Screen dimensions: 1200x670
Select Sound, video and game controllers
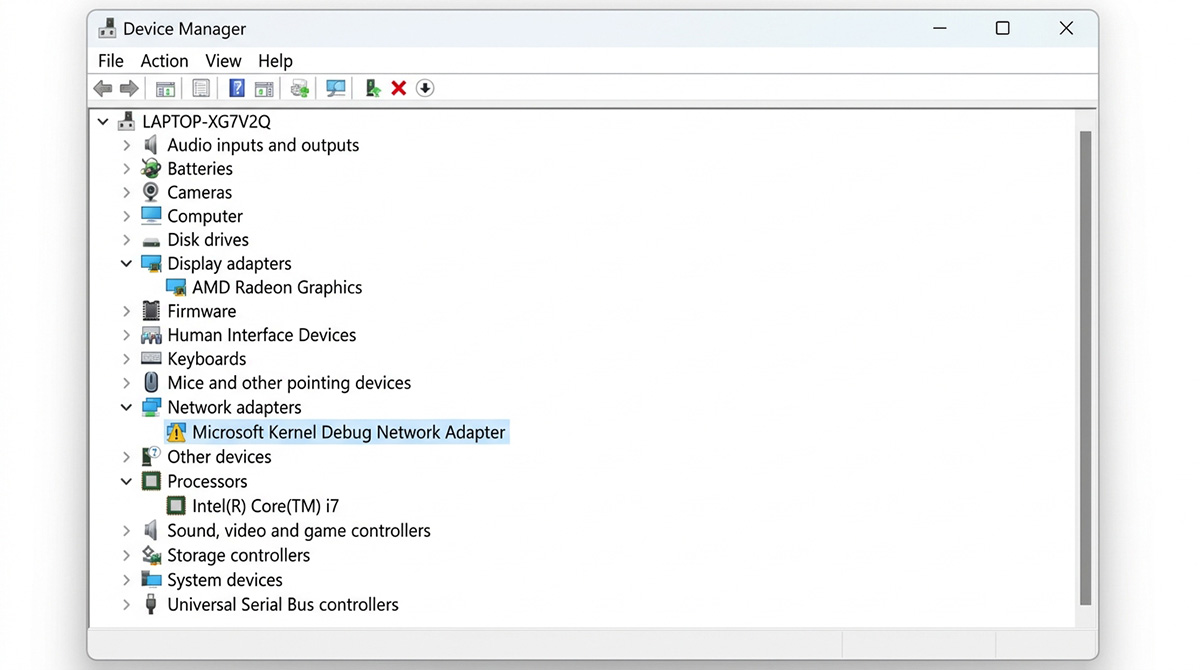(299, 531)
